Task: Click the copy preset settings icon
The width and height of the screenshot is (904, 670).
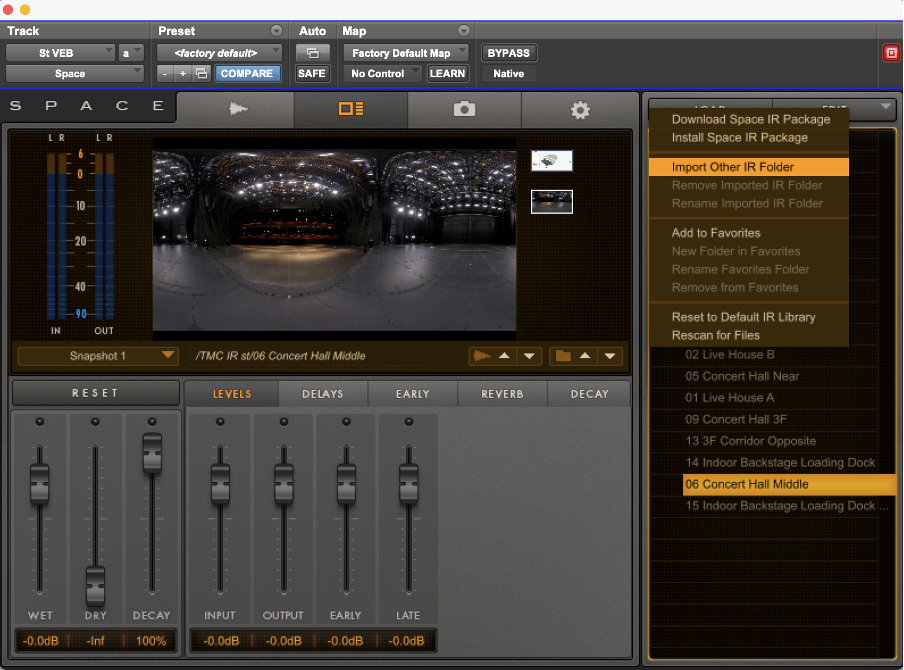Action: click(201, 74)
